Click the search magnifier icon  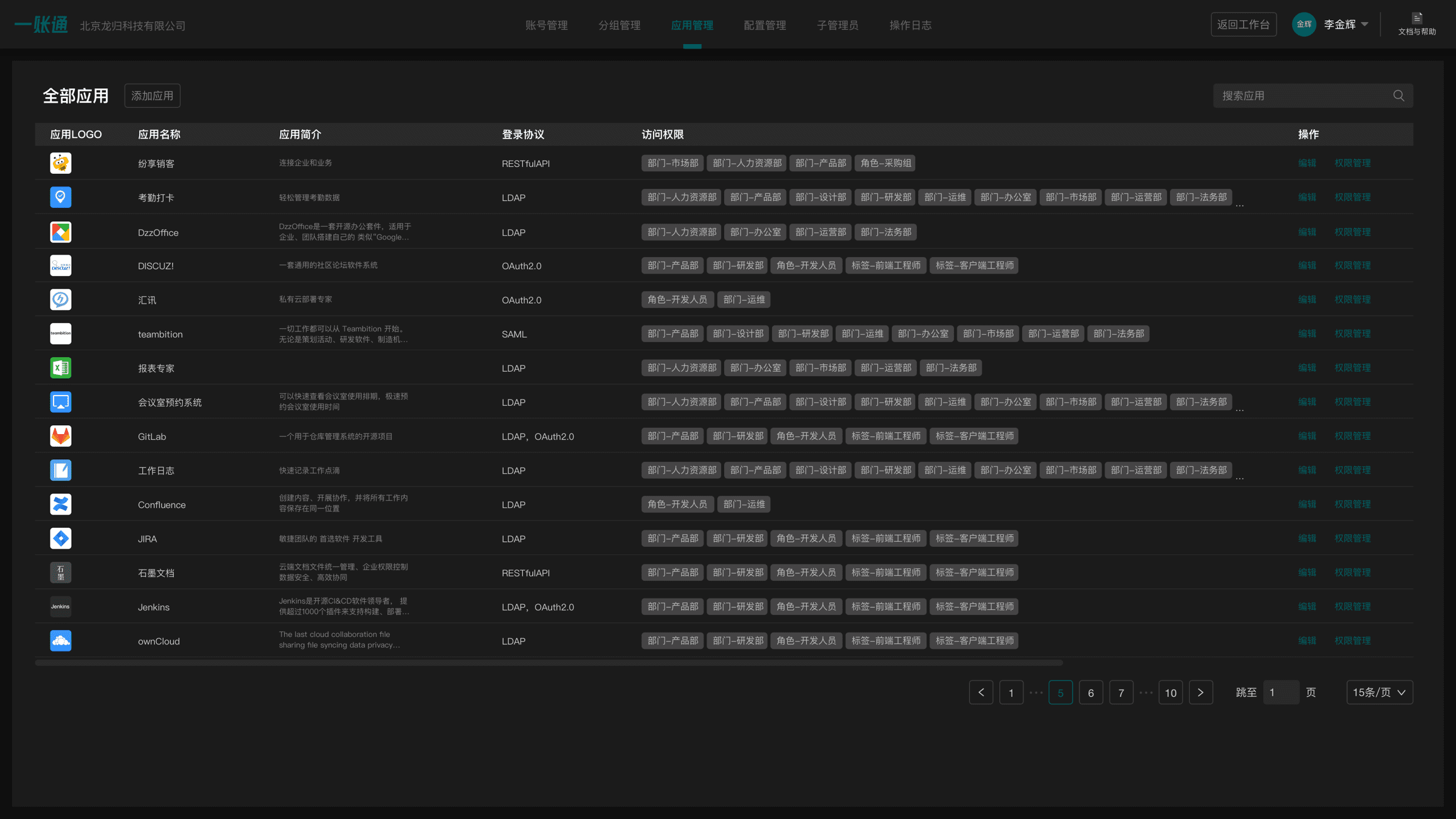(1399, 96)
